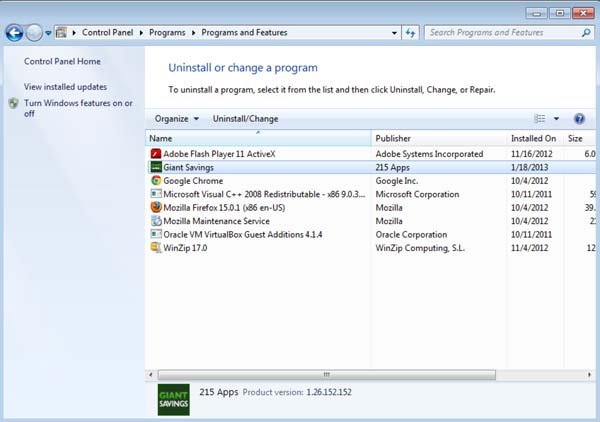Click WinZip Computing, S.L. publisher cell
The height and width of the screenshot is (422, 600).
(420, 248)
